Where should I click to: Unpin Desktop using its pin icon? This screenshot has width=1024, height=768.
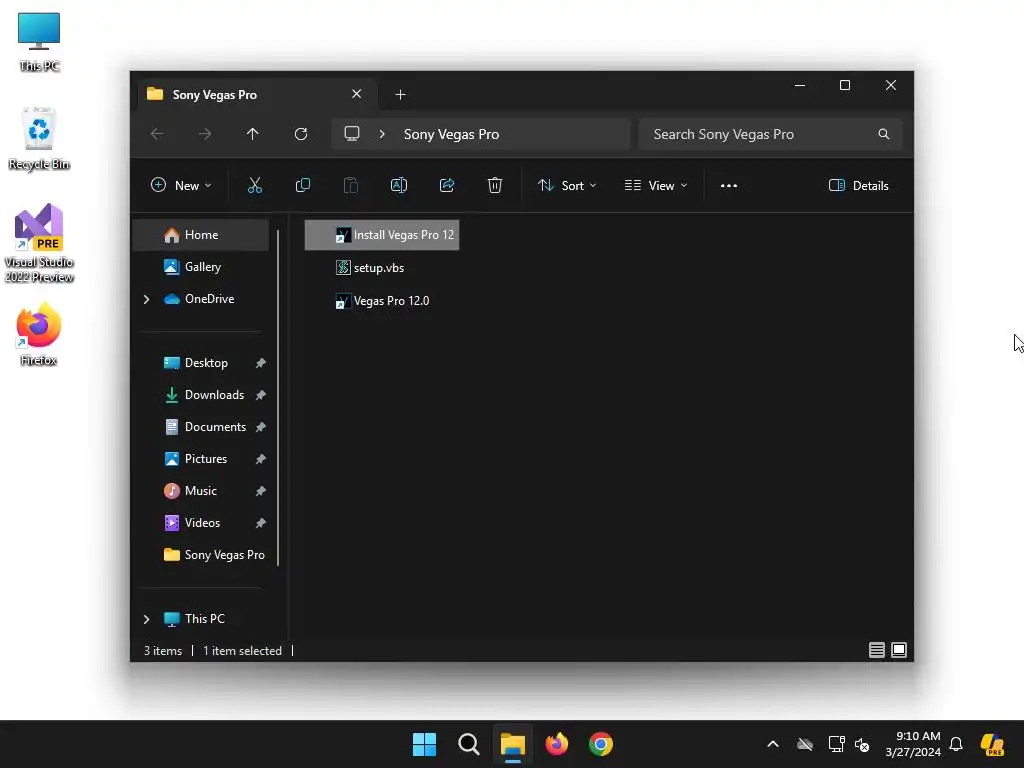pos(261,363)
